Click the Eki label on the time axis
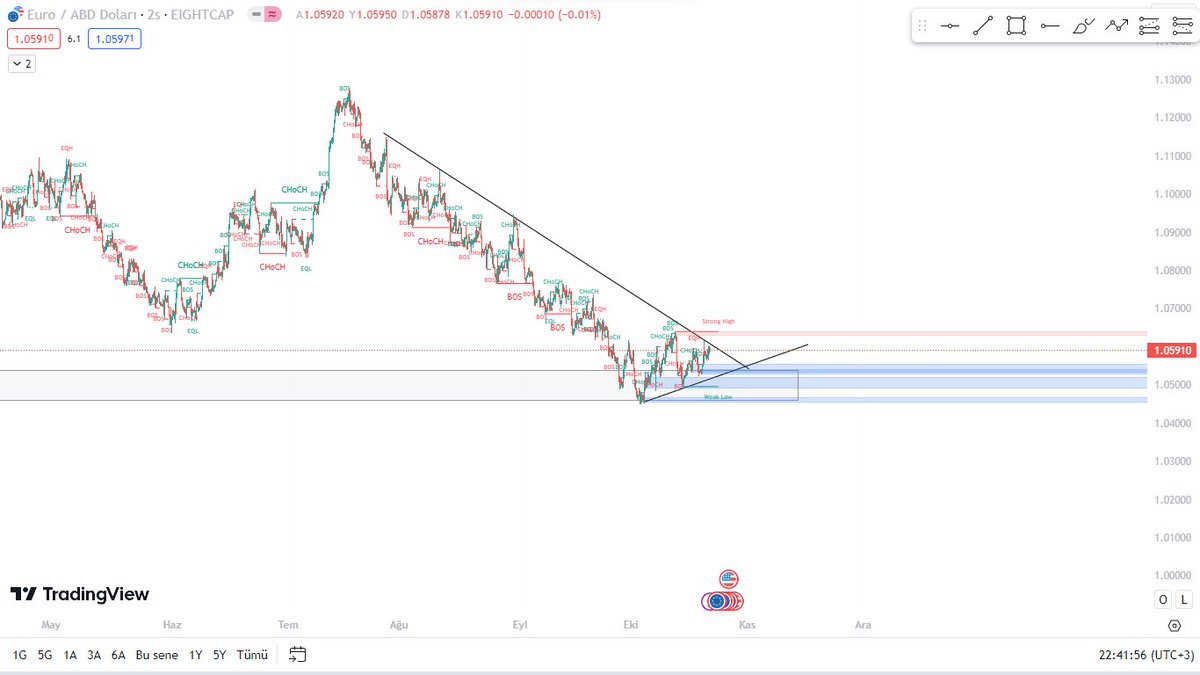This screenshot has height=675, width=1200. [x=629, y=624]
